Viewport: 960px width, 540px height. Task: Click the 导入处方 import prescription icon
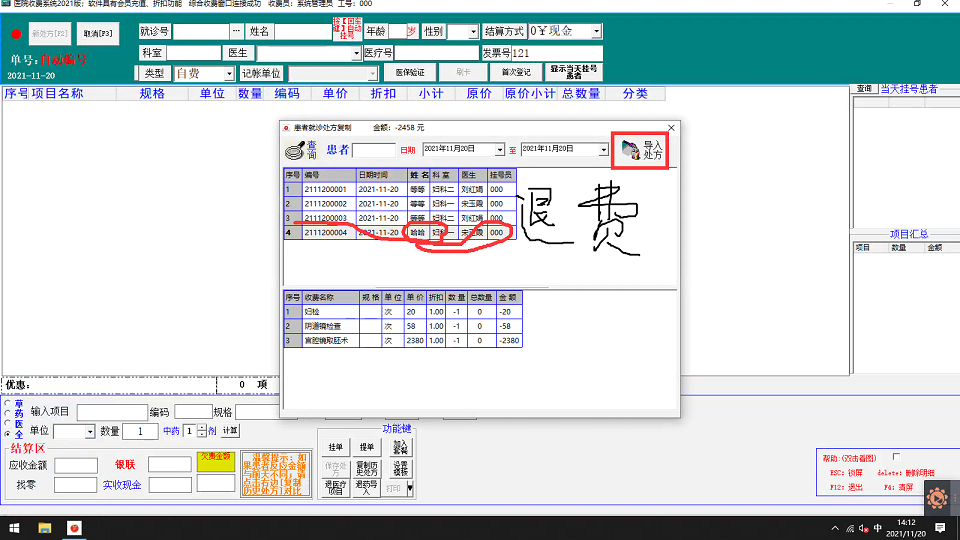[640, 150]
